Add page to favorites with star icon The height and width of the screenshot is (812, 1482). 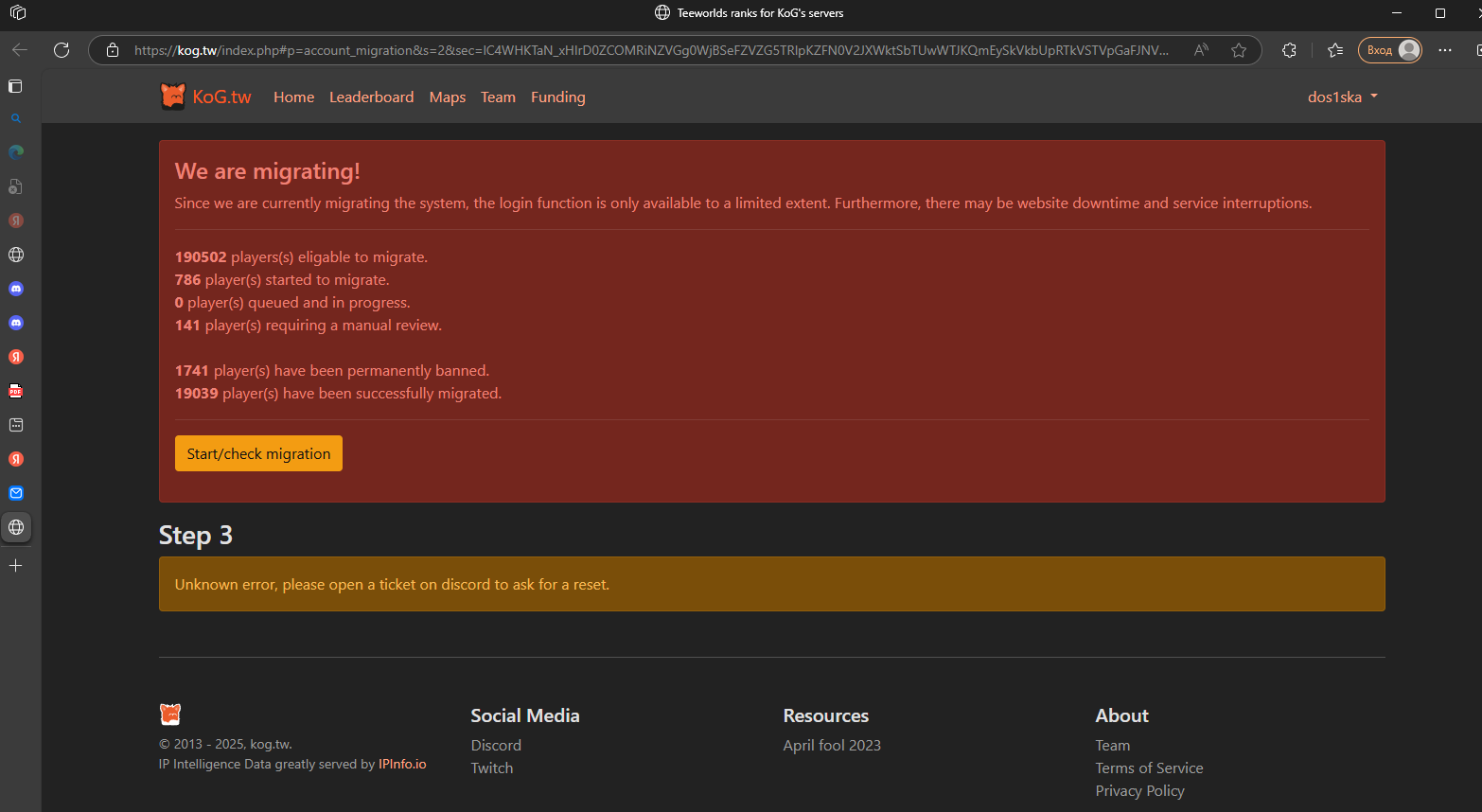(x=1239, y=50)
